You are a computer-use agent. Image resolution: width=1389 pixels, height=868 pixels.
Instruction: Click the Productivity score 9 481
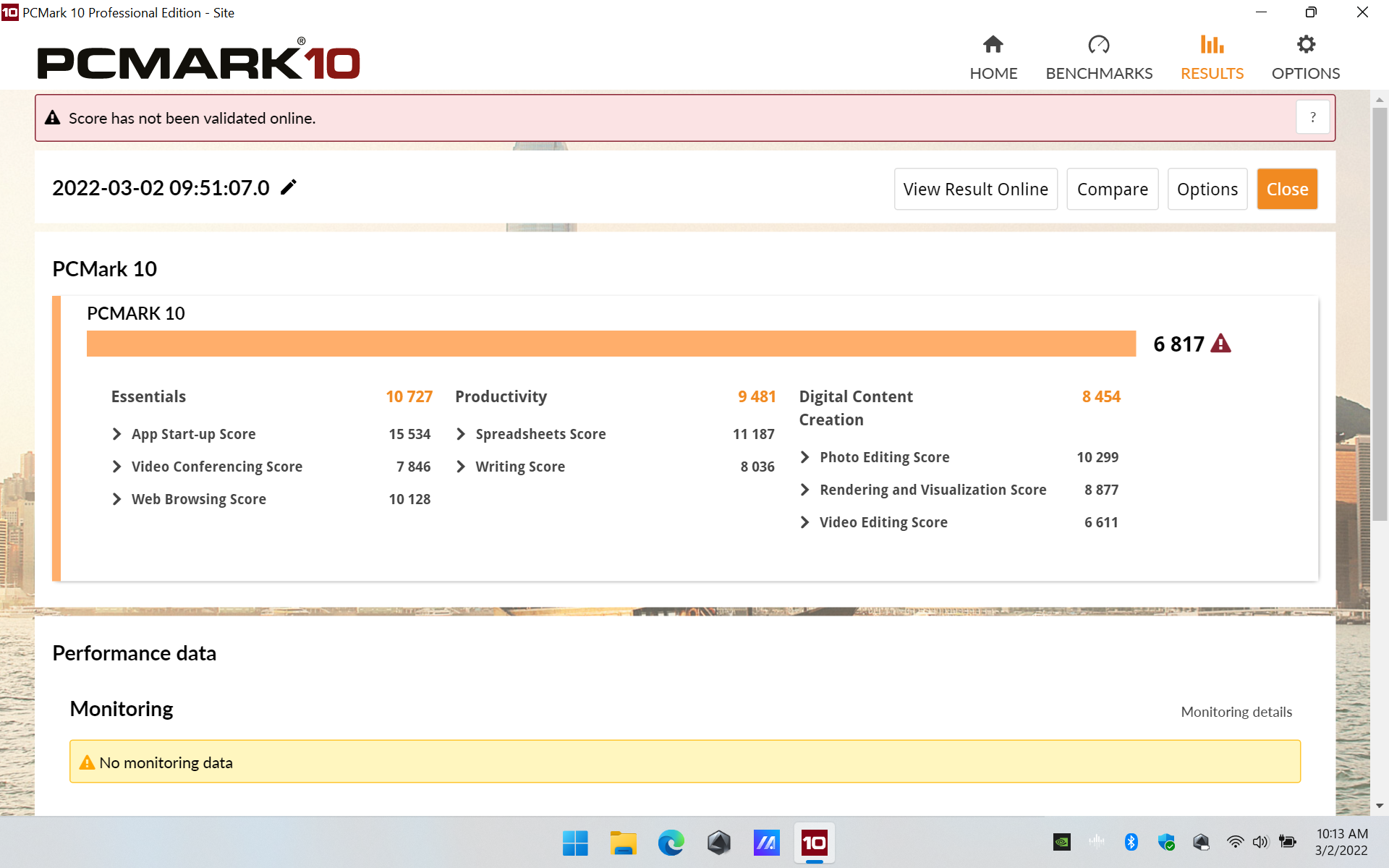757,396
